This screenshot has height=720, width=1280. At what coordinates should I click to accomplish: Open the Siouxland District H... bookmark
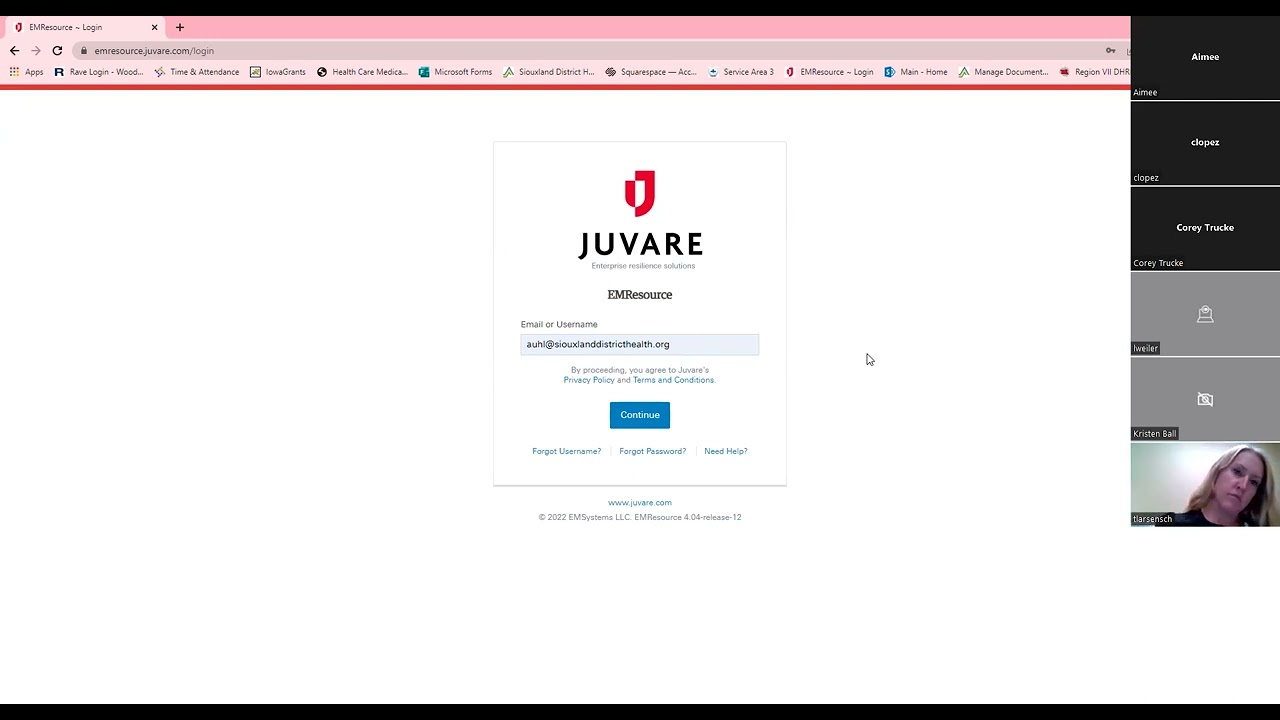[549, 72]
